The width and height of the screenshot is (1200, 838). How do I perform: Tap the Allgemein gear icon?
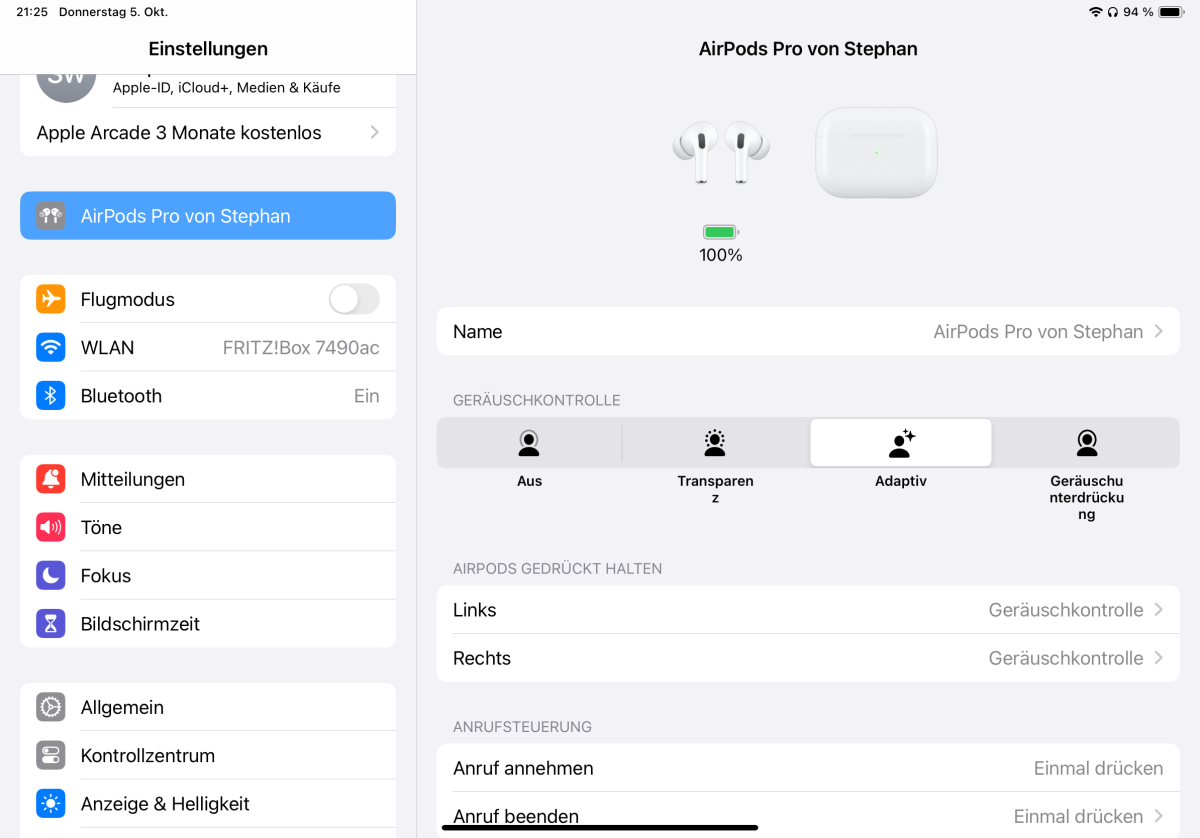[x=51, y=707]
